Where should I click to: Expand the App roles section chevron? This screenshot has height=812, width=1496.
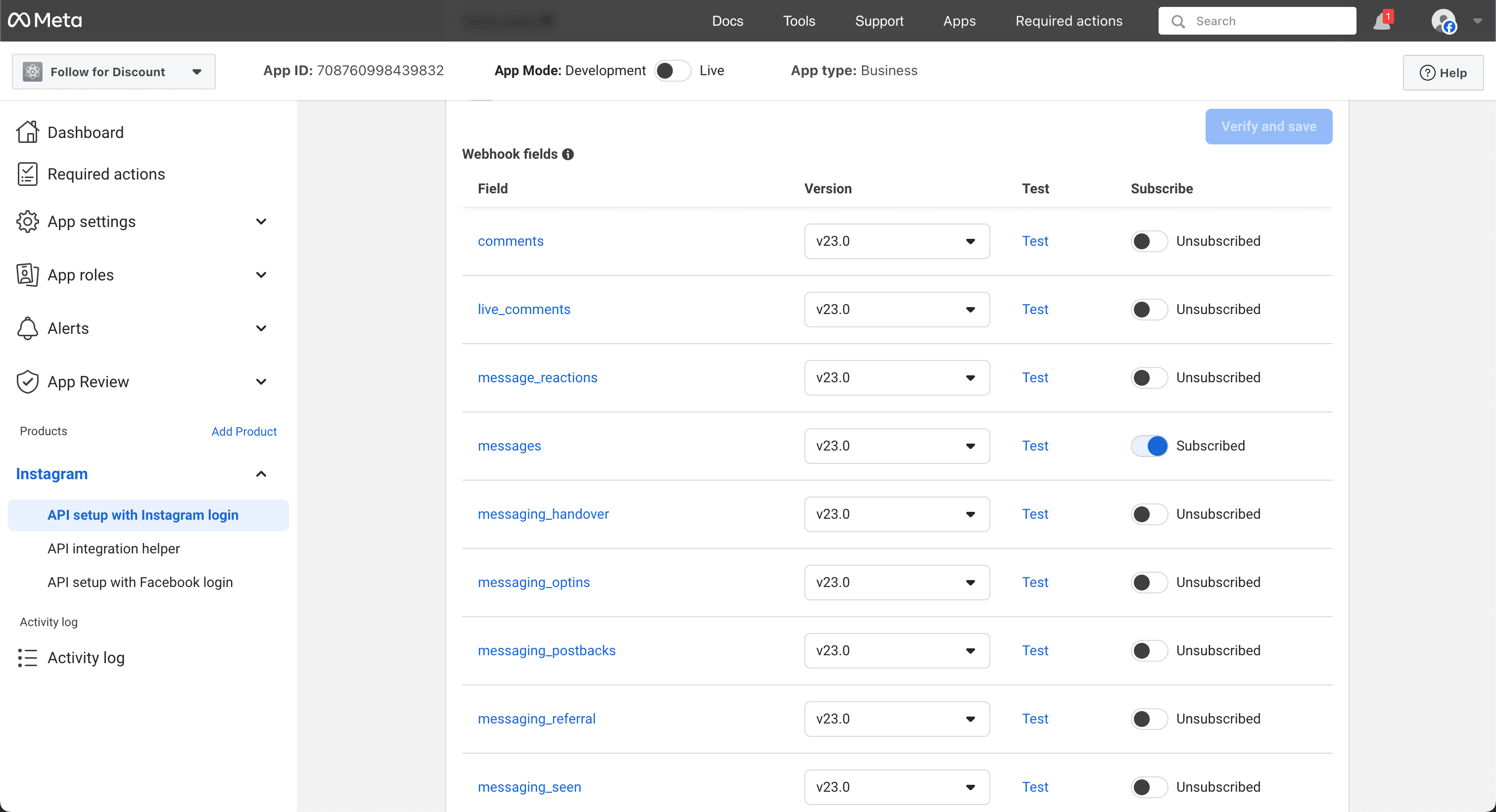[x=261, y=275]
